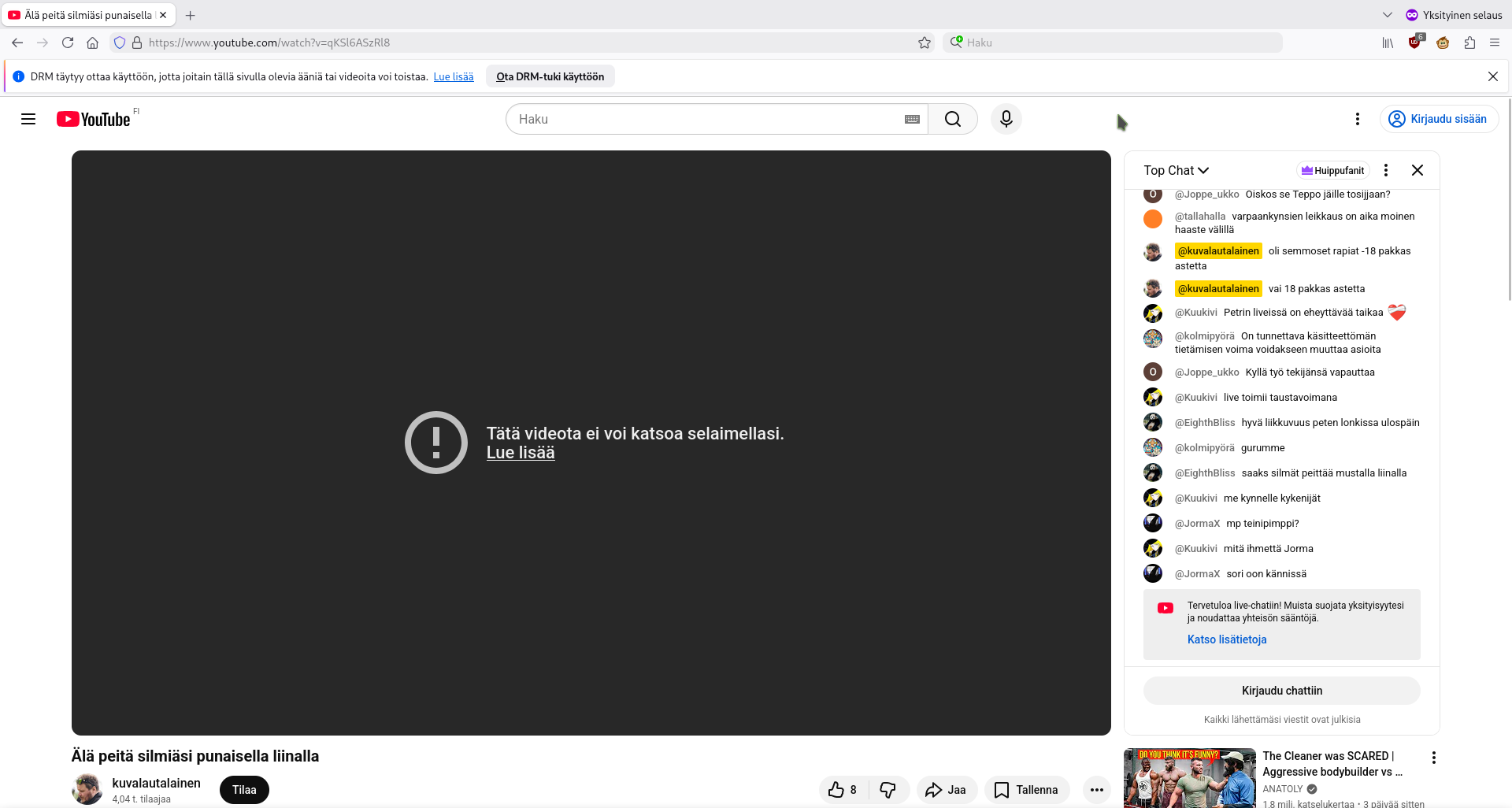Open the on-screen keyboard in search box
Viewport: 1512px width, 808px height.
pos(912,119)
